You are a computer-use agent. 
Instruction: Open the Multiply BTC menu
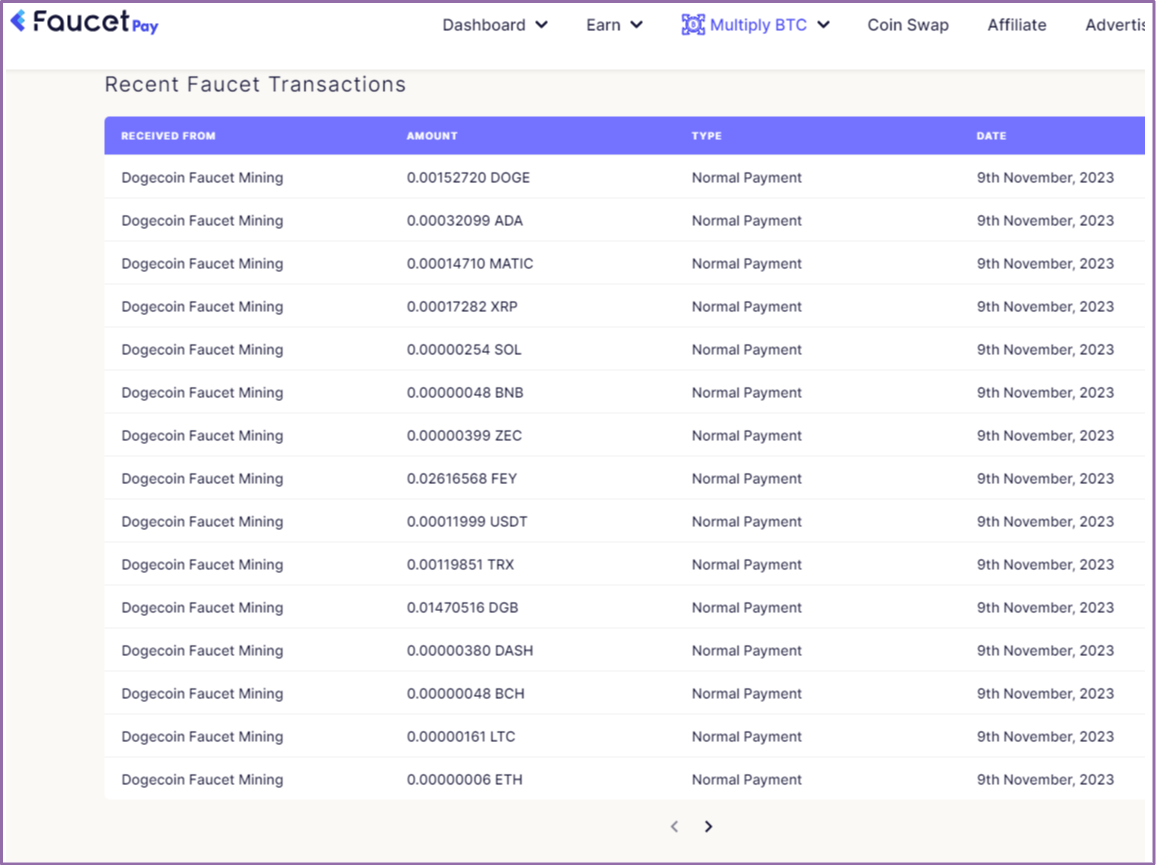[x=756, y=25]
